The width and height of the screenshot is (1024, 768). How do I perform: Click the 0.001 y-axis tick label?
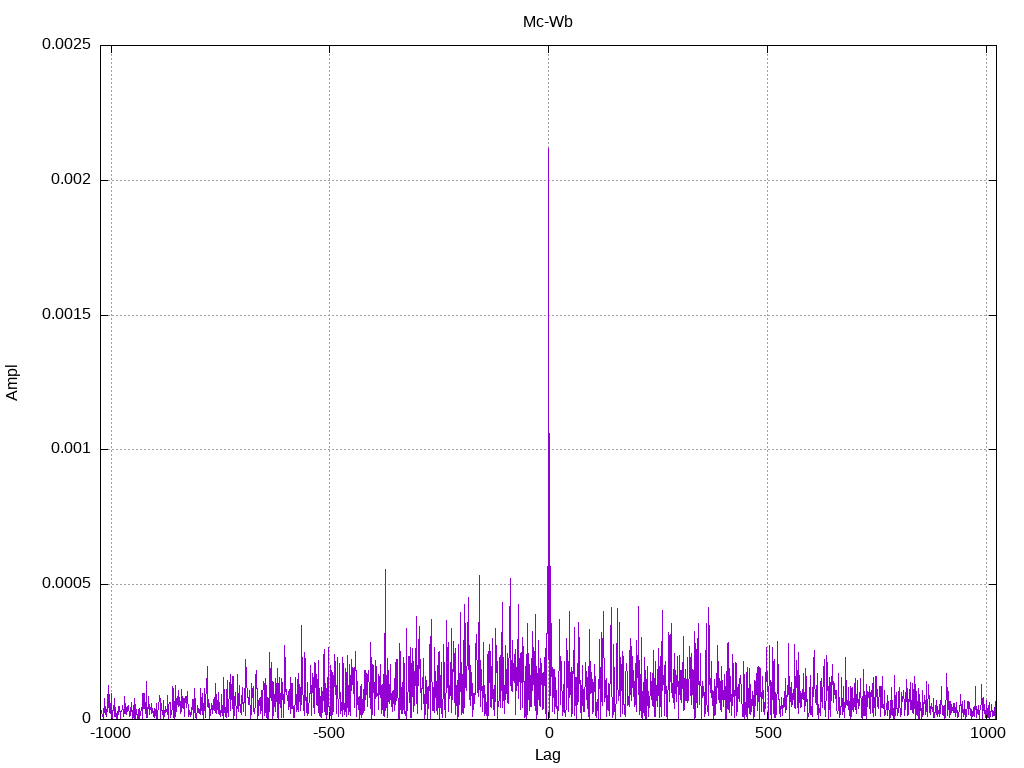coord(70,449)
